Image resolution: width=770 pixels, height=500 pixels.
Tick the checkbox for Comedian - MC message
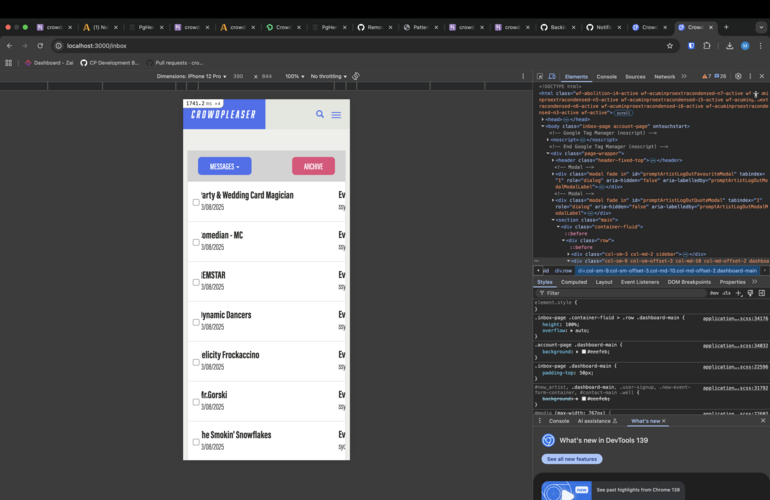[x=195, y=241]
